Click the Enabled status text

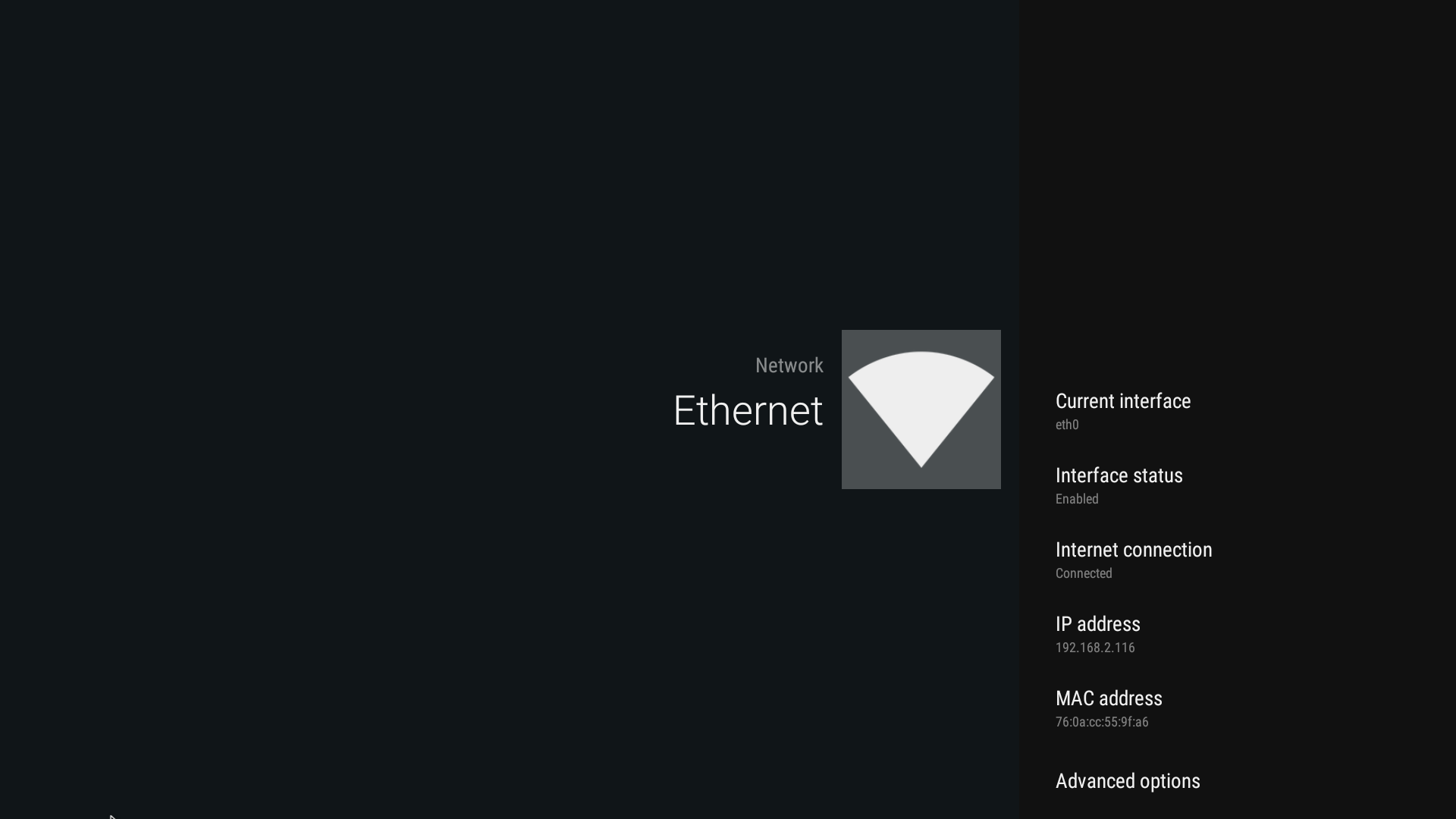tap(1077, 499)
